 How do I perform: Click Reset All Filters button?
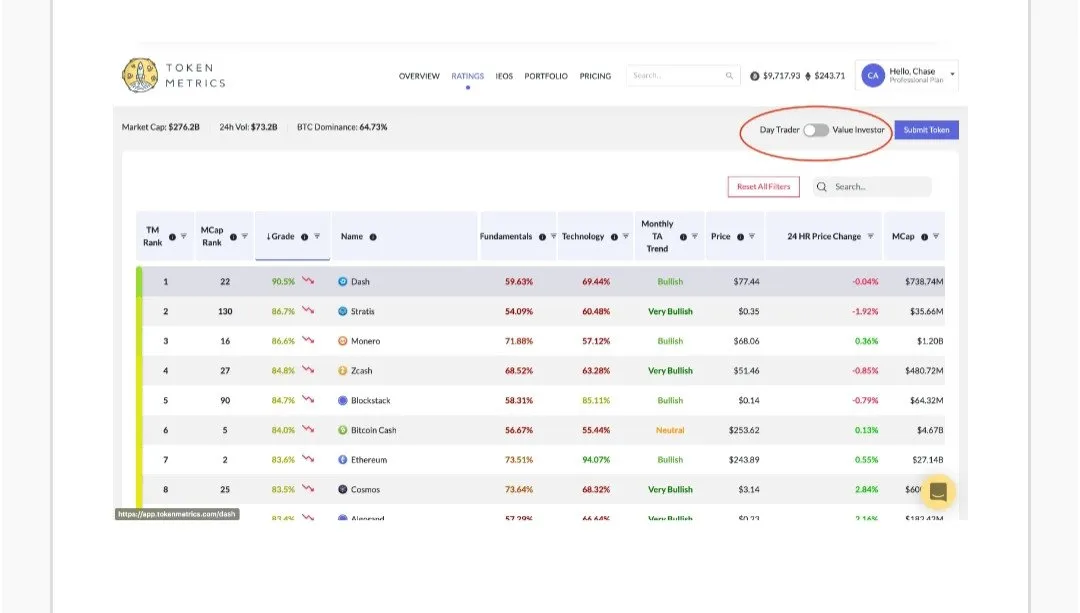(764, 187)
